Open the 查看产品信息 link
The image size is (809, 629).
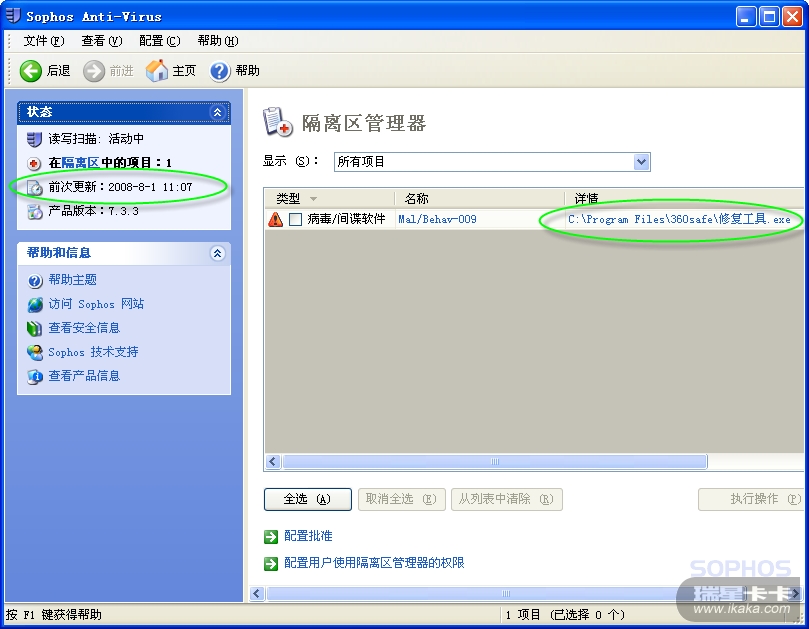point(84,376)
